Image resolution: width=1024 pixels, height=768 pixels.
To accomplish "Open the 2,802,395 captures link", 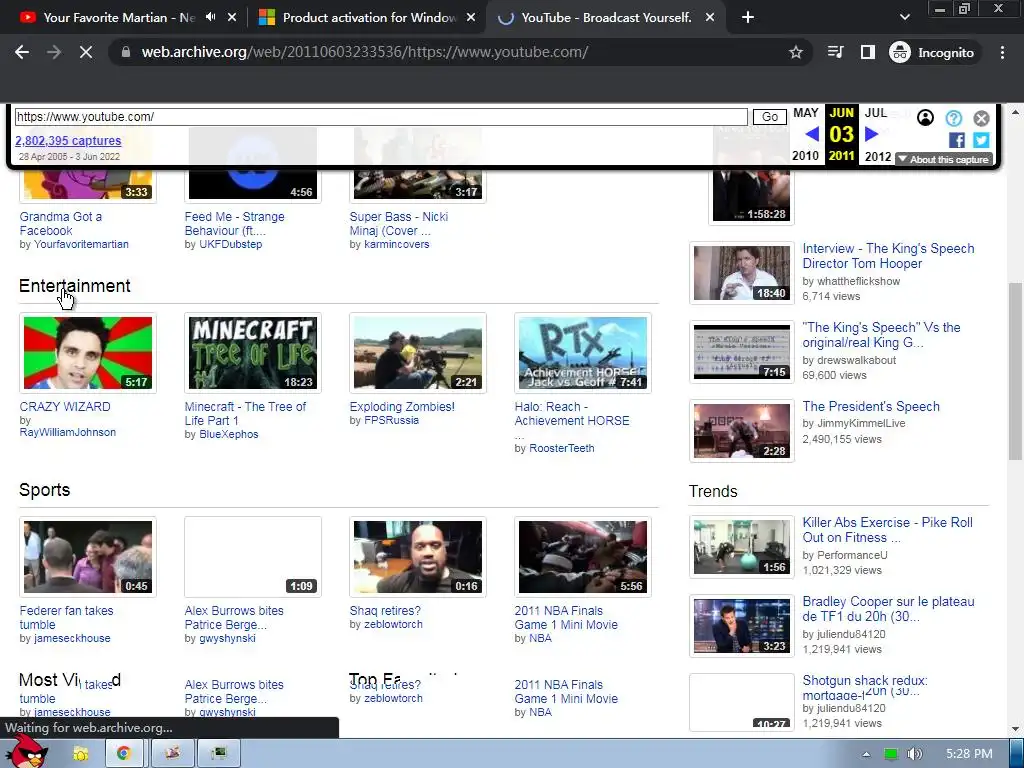I will (x=68, y=140).
